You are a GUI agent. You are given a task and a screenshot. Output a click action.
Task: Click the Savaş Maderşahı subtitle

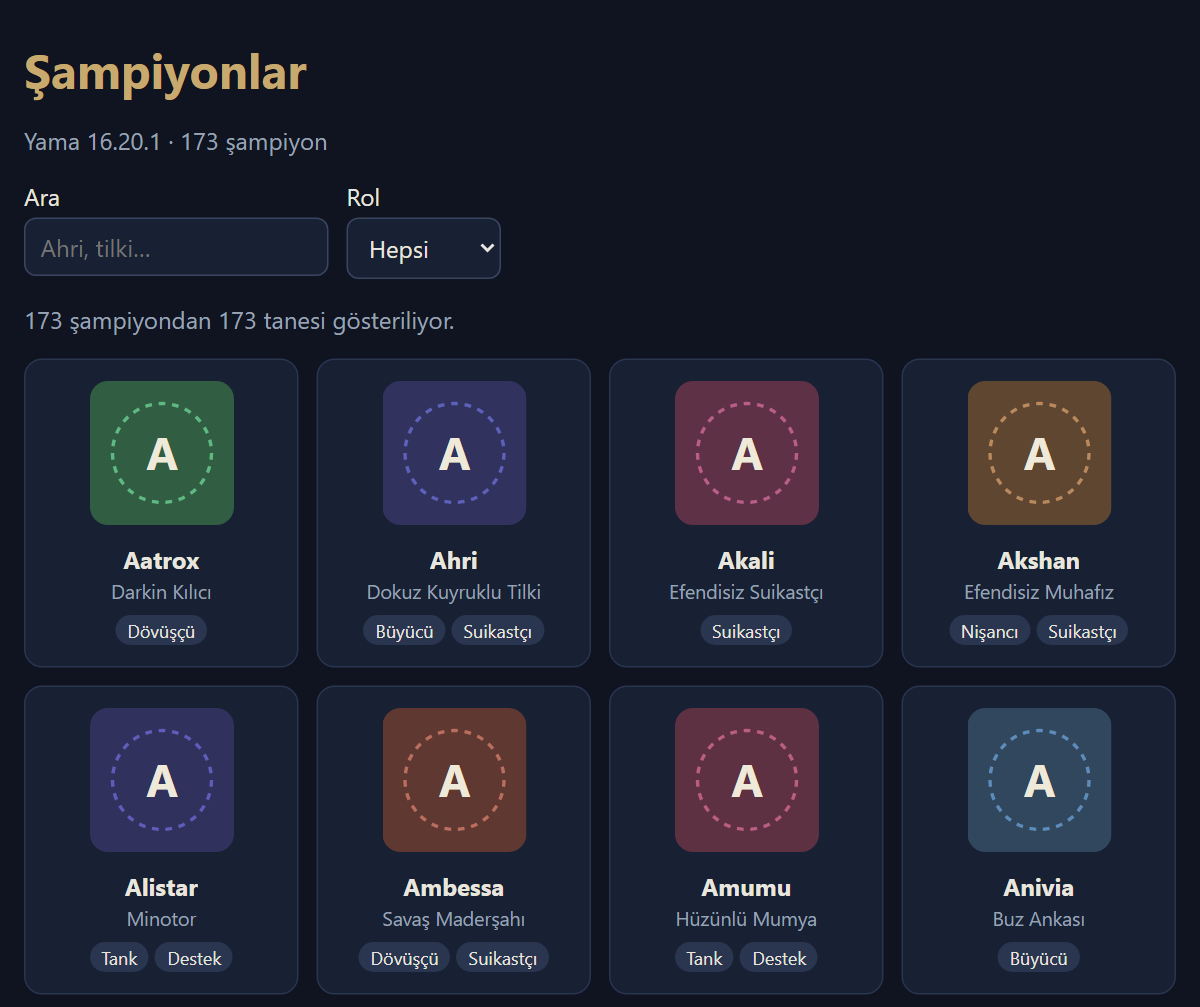click(454, 919)
